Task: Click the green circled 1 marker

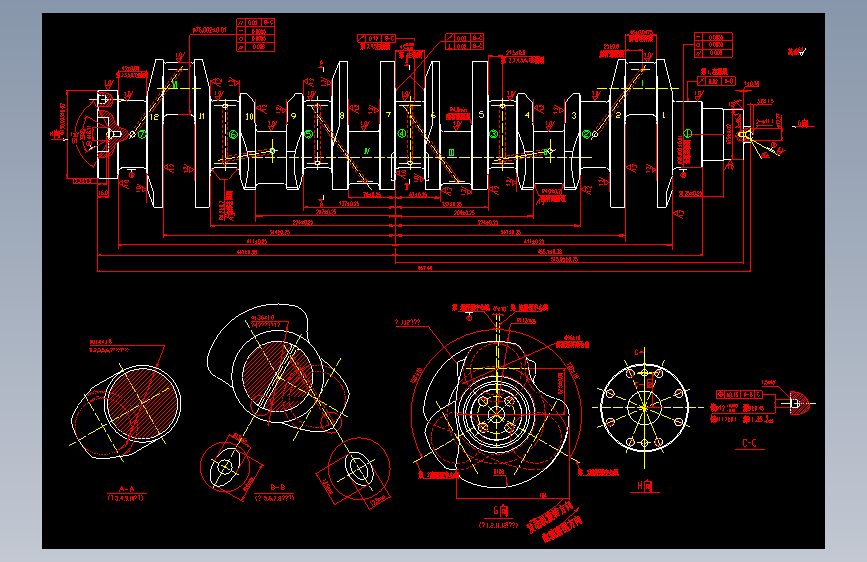Action: click(x=687, y=133)
